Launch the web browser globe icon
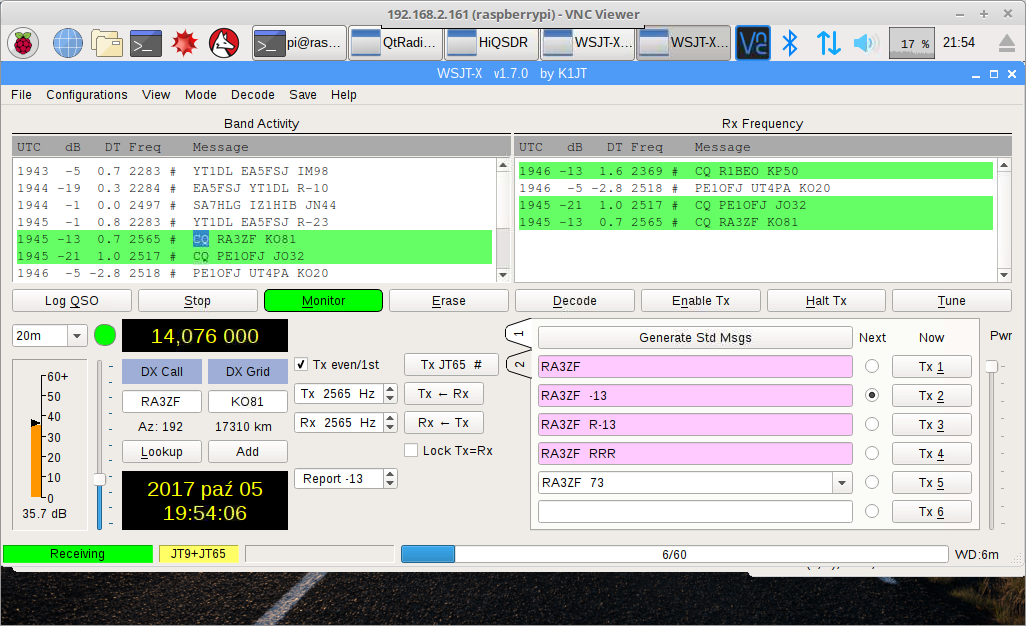Viewport: 1026px width, 626px height. (67, 43)
